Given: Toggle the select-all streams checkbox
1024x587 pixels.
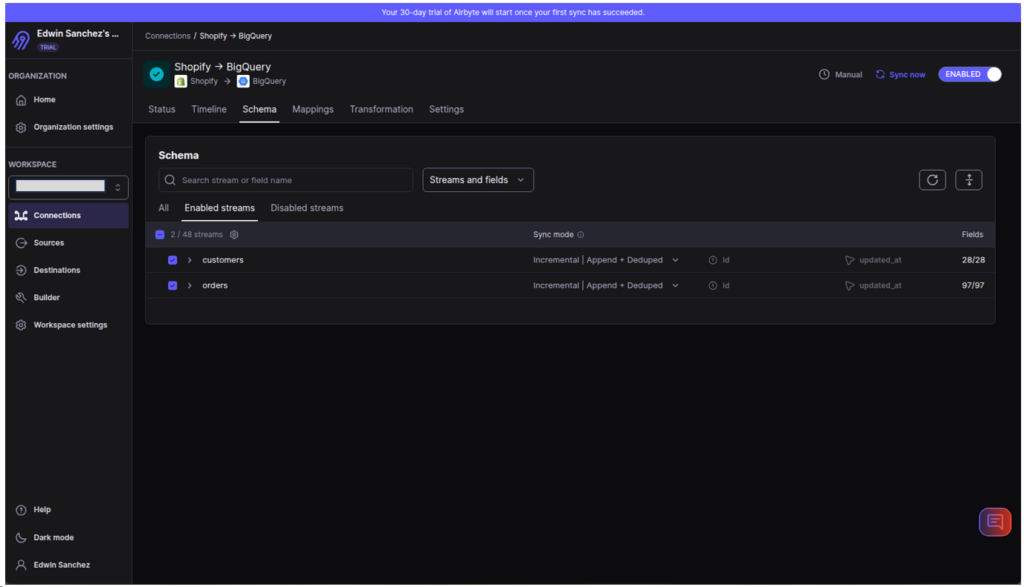Looking at the screenshot, I should [x=160, y=234].
